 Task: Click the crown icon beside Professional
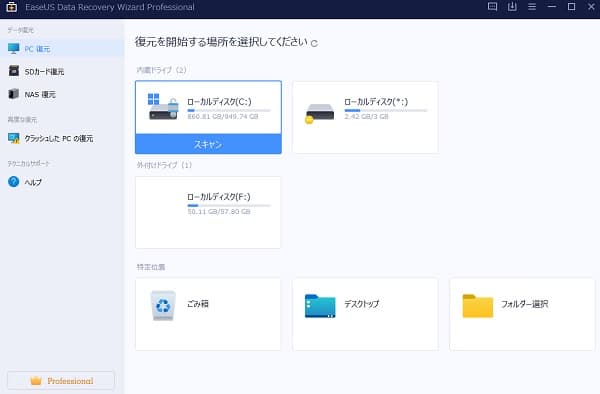(36, 381)
